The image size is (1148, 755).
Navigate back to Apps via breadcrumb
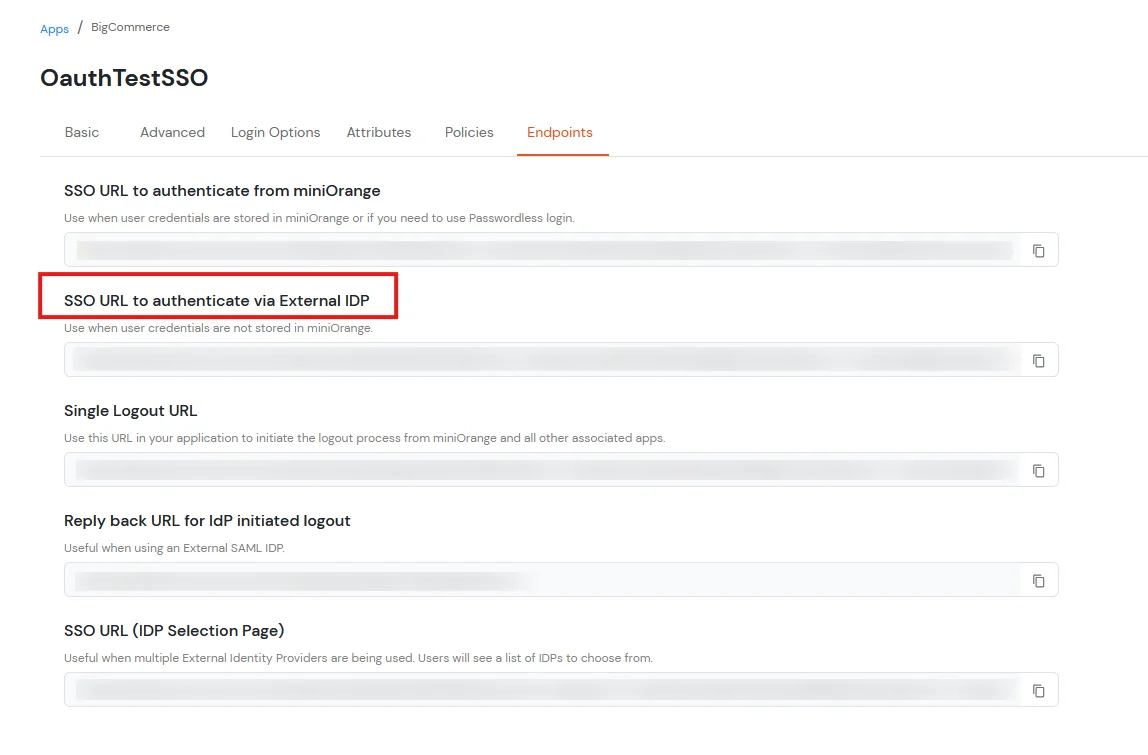coord(55,28)
